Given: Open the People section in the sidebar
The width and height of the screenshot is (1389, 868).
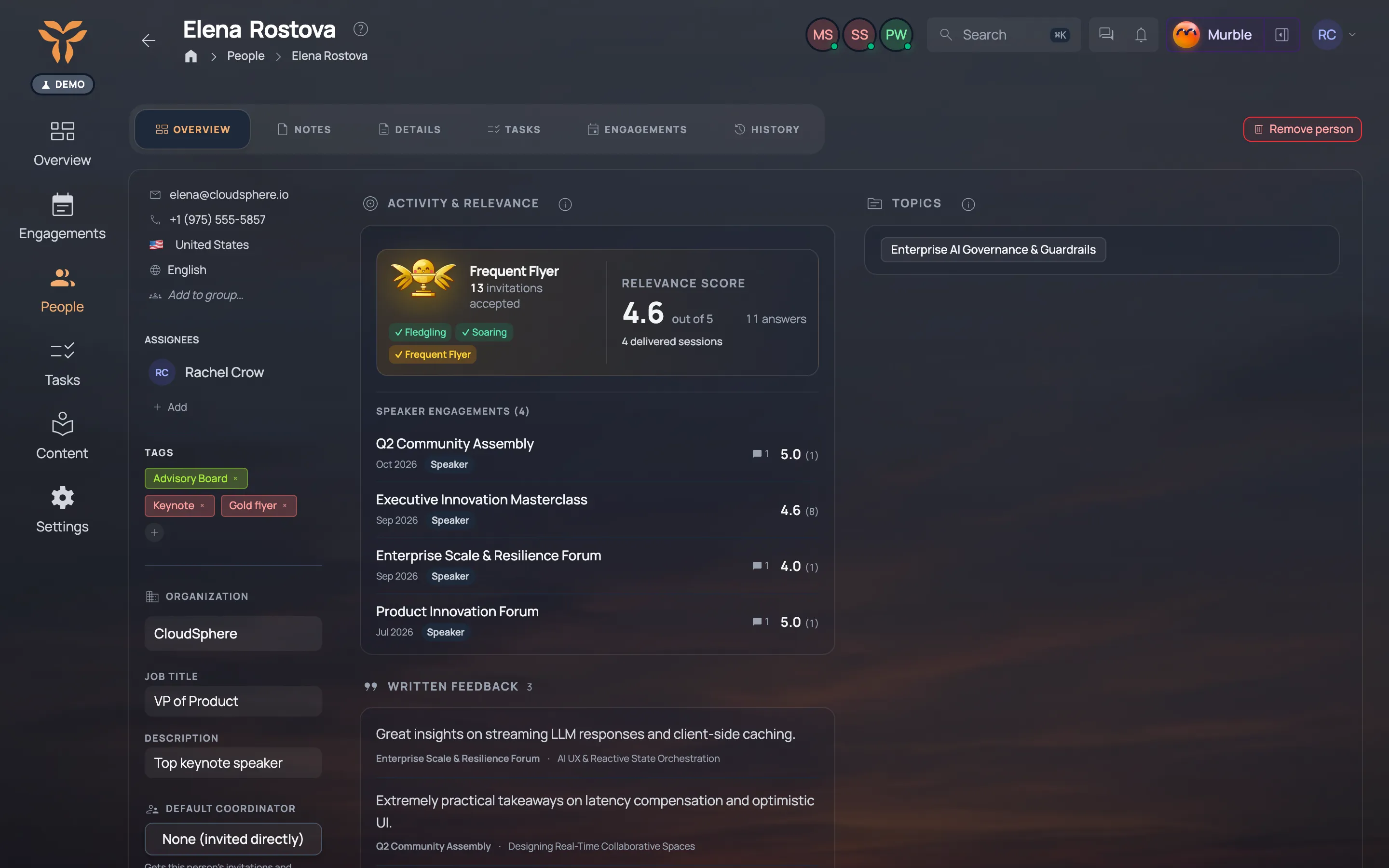Looking at the screenshot, I should pyautogui.click(x=62, y=290).
